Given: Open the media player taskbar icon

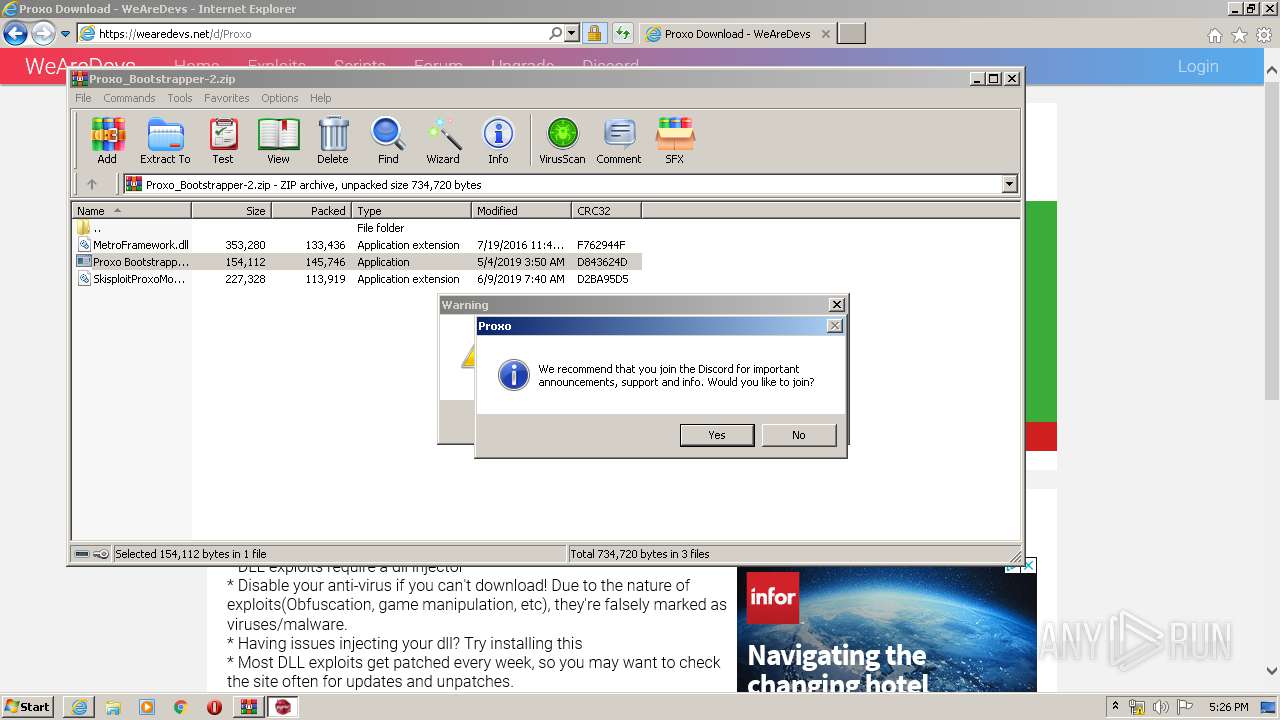Looking at the screenshot, I should point(147,707).
